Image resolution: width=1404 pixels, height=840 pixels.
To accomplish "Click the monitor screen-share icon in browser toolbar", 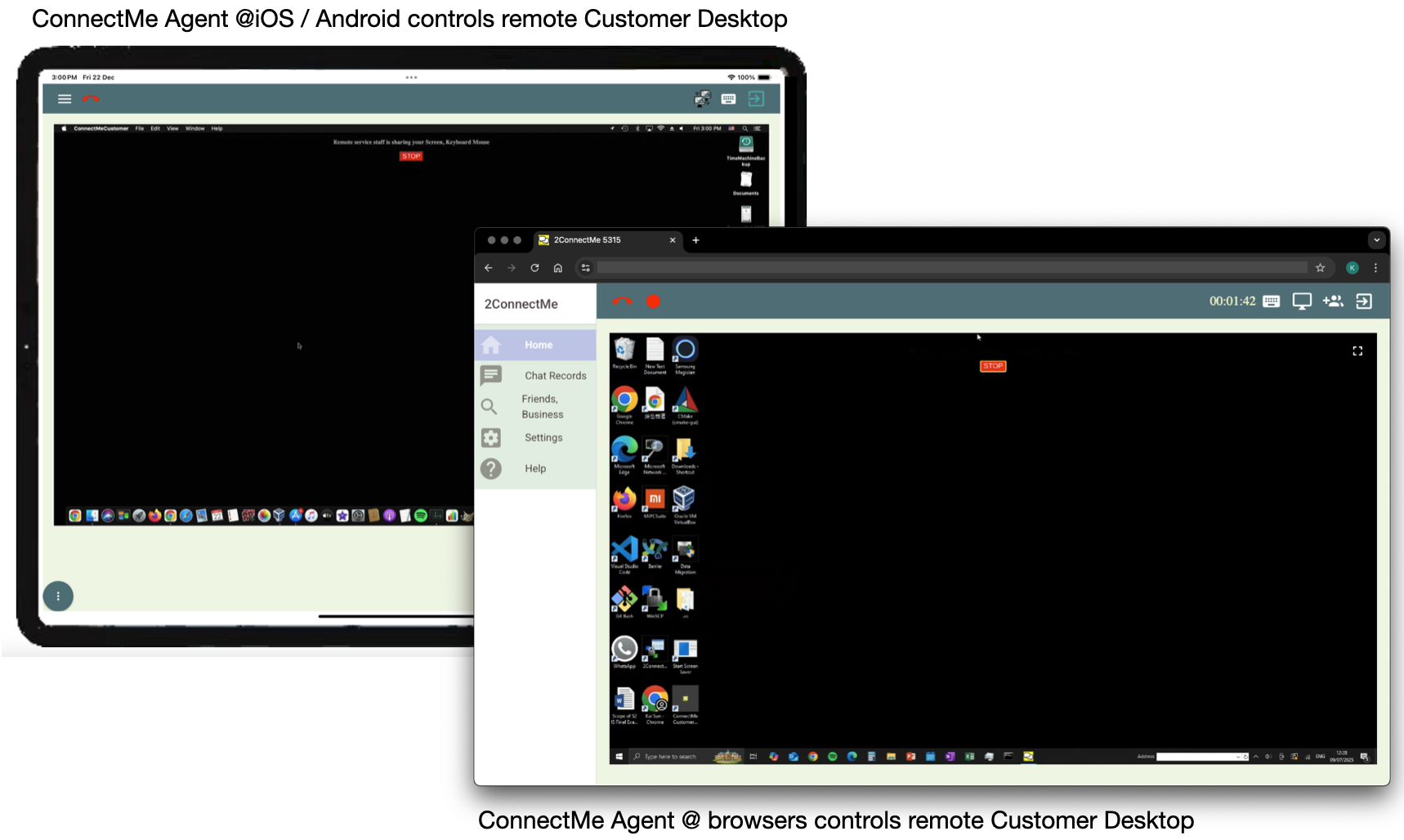I will [1302, 302].
